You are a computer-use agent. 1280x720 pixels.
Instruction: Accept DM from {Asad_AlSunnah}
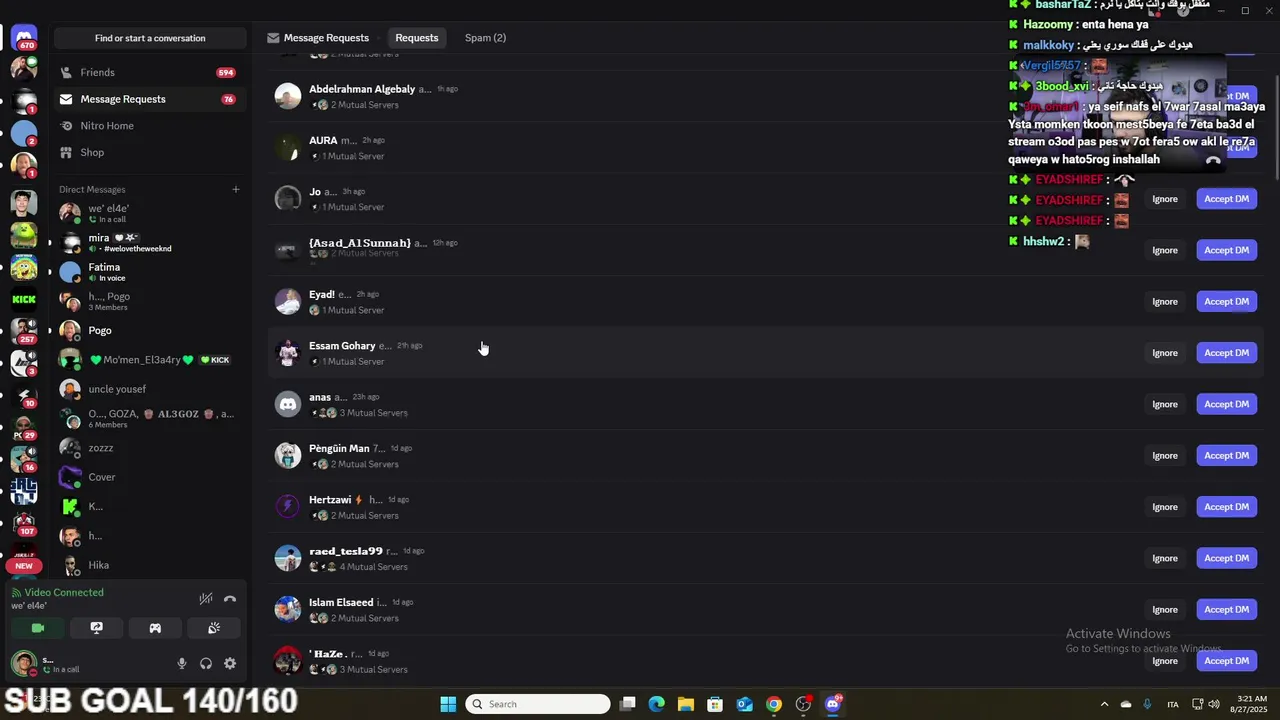point(1226,250)
